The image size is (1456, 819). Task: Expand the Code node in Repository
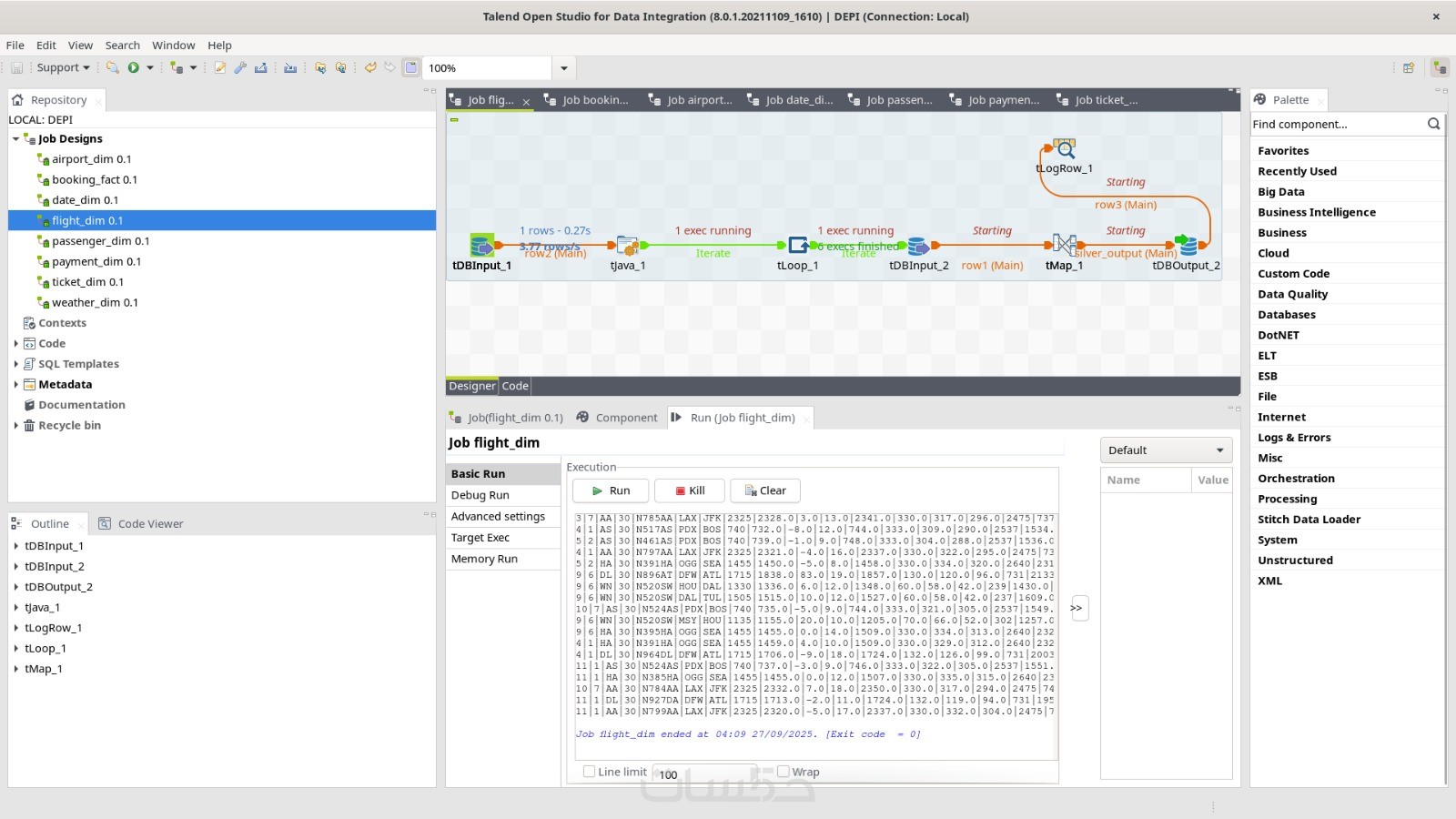pyautogui.click(x=15, y=344)
